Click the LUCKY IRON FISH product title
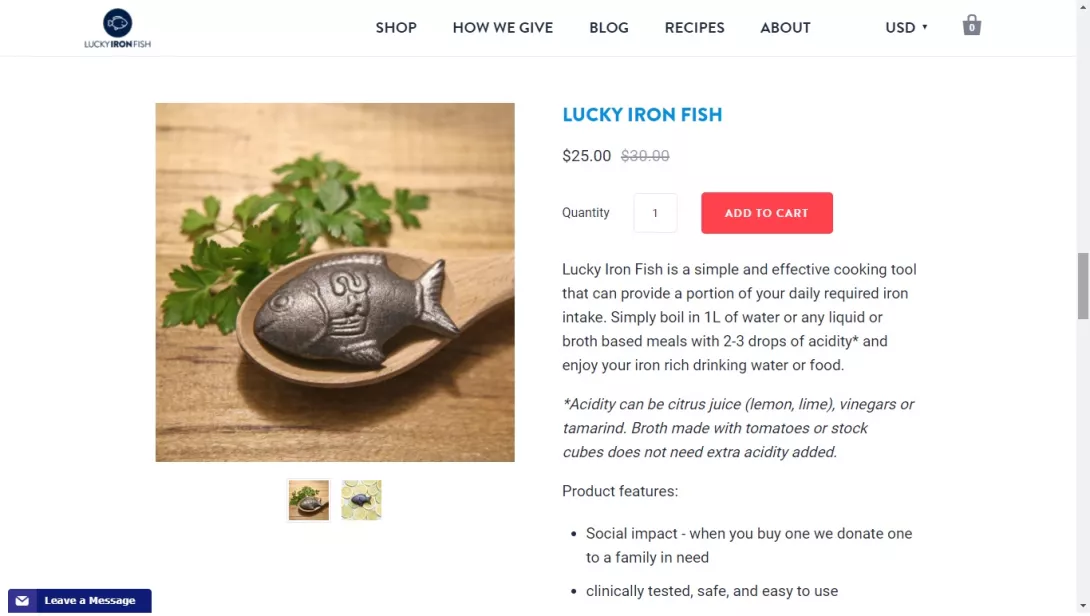The image size is (1090, 616). click(x=642, y=115)
